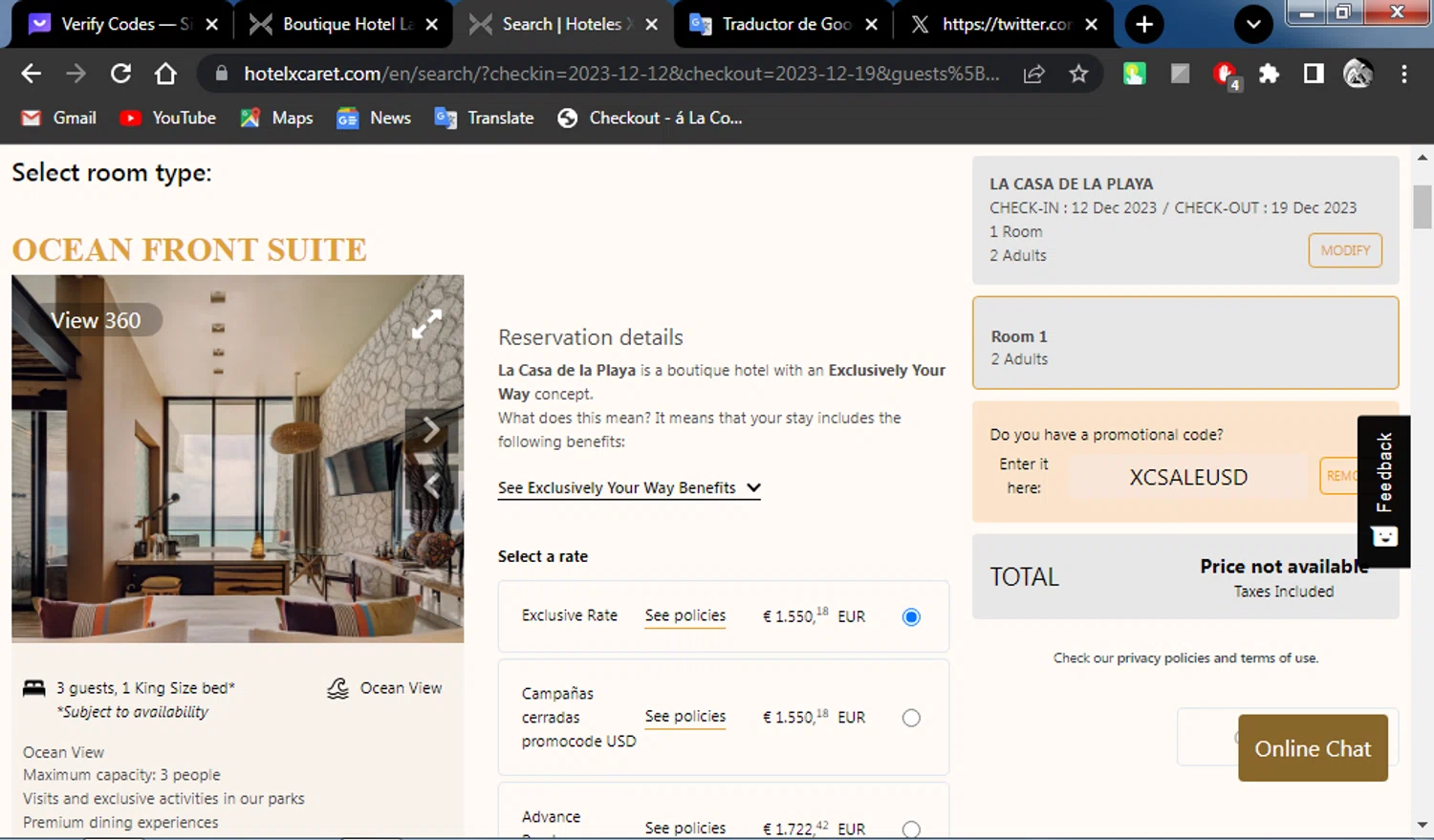Click the promo code remove button

point(1339,476)
